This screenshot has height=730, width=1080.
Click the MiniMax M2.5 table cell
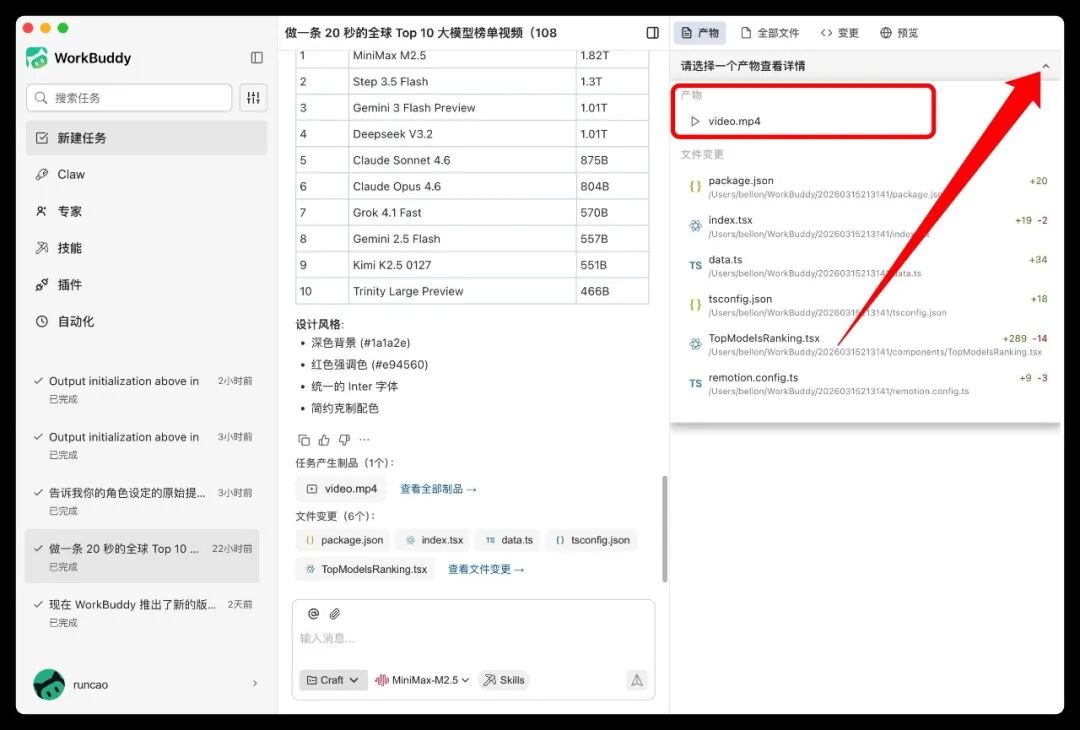461,56
